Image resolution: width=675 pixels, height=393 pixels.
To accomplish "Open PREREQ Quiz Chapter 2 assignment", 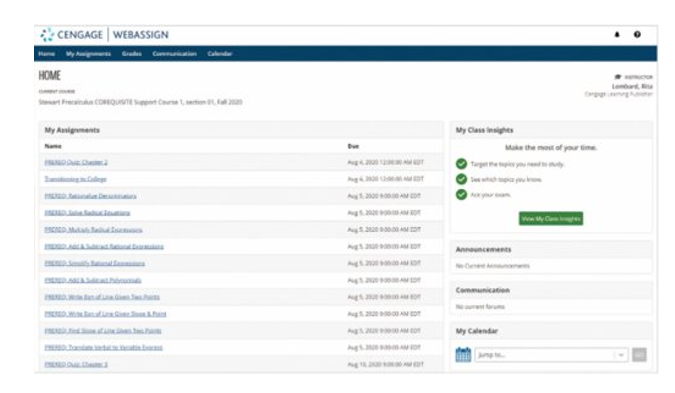I will tap(76, 162).
